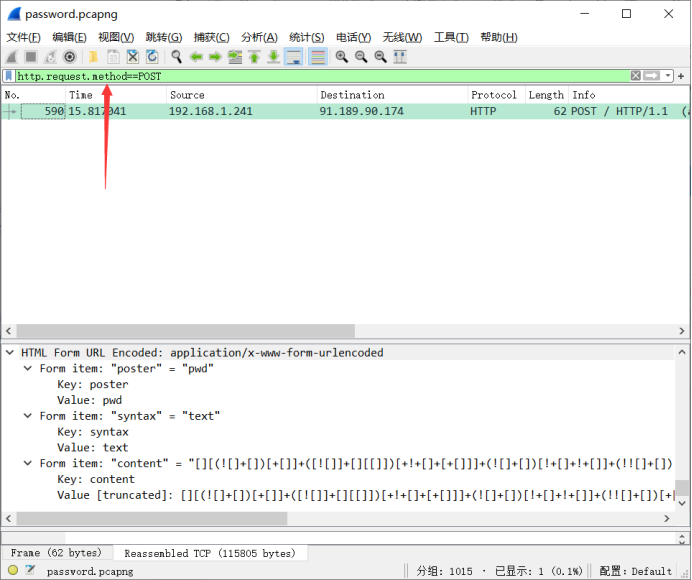Viewport: 692px width, 580px height.
Task: Collapse the Form item "content" node
Action: (x=28, y=463)
